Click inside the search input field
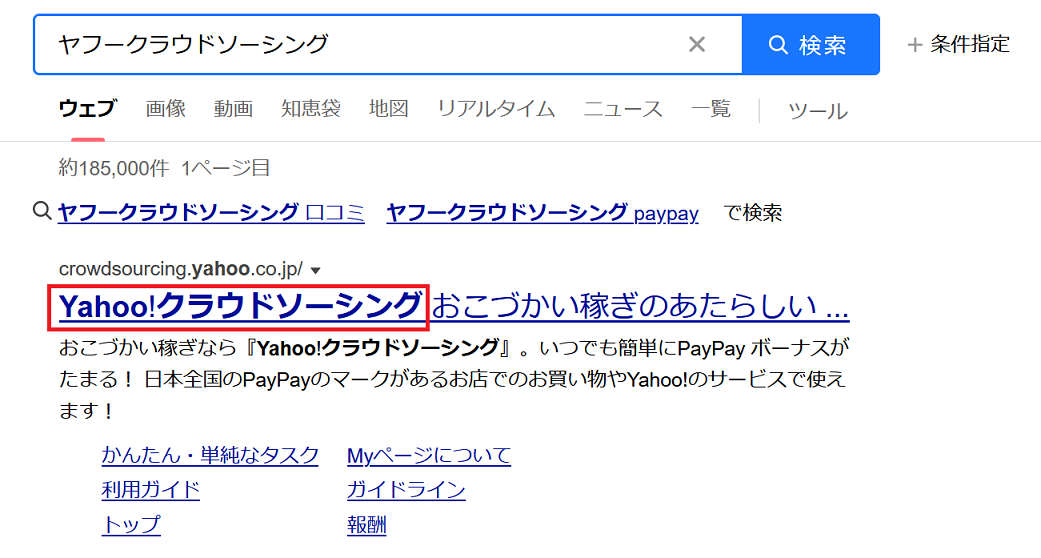 coord(360,44)
